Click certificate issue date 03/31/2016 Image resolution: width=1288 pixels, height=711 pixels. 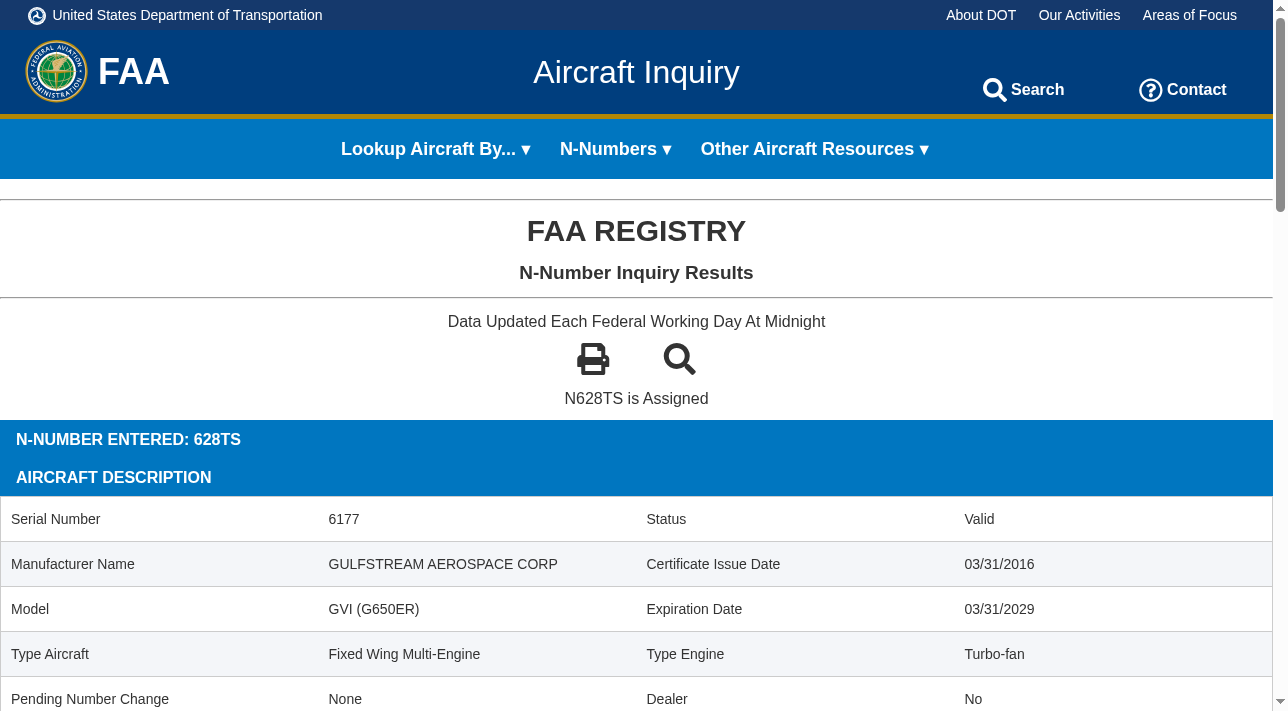tap(1000, 564)
